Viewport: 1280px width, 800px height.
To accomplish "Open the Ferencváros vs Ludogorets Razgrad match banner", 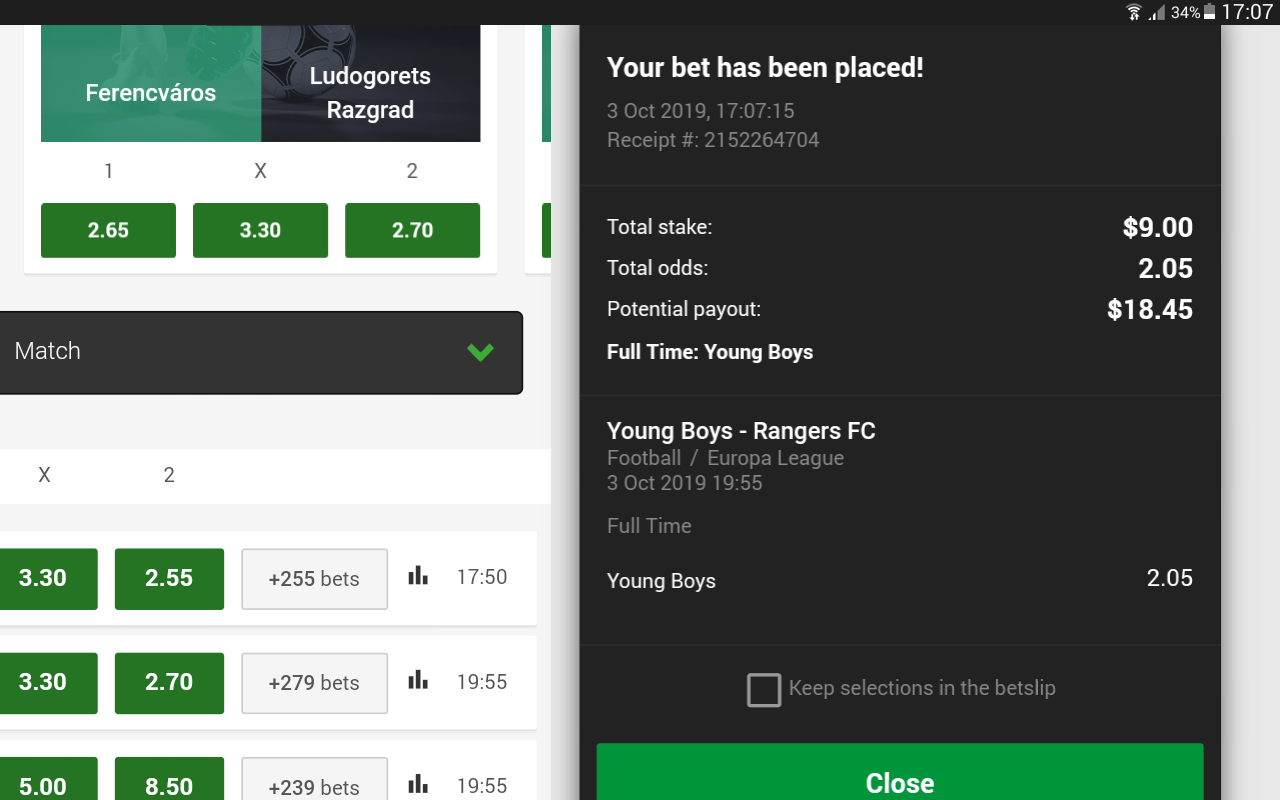I will click(x=260, y=84).
